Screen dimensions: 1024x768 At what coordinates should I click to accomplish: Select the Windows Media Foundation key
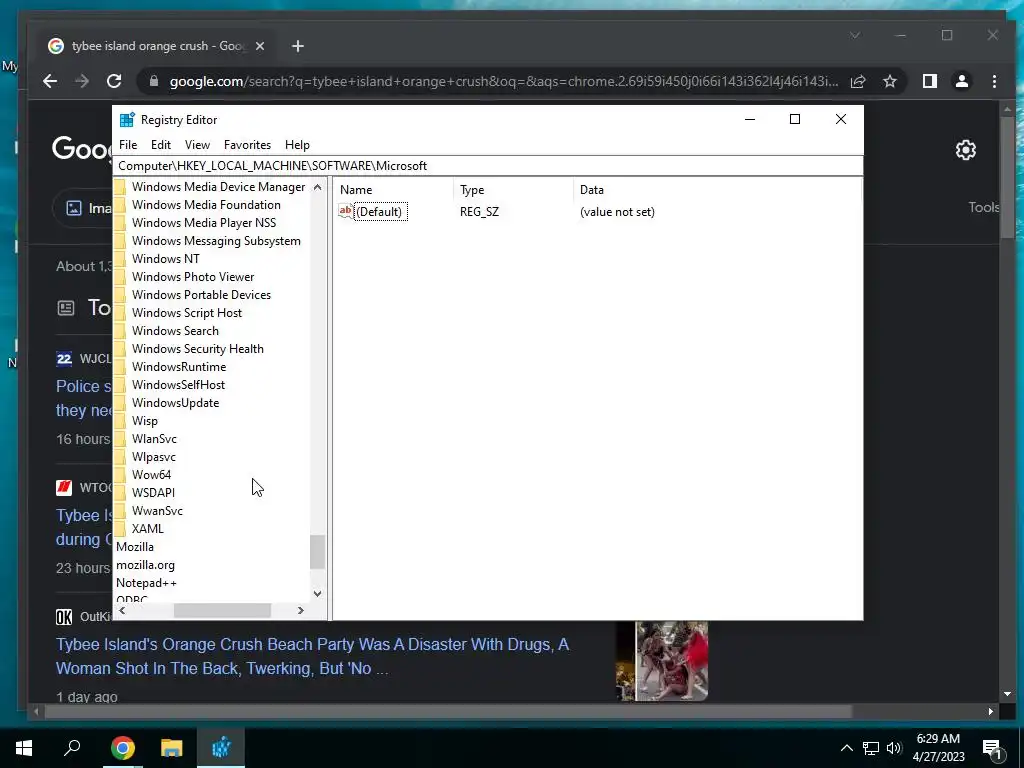pos(206,205)
